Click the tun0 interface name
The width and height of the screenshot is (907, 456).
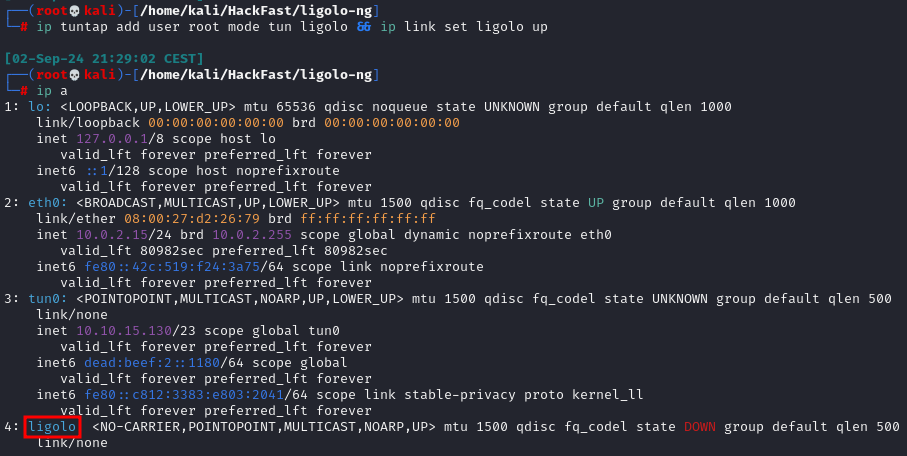[48, 299]
